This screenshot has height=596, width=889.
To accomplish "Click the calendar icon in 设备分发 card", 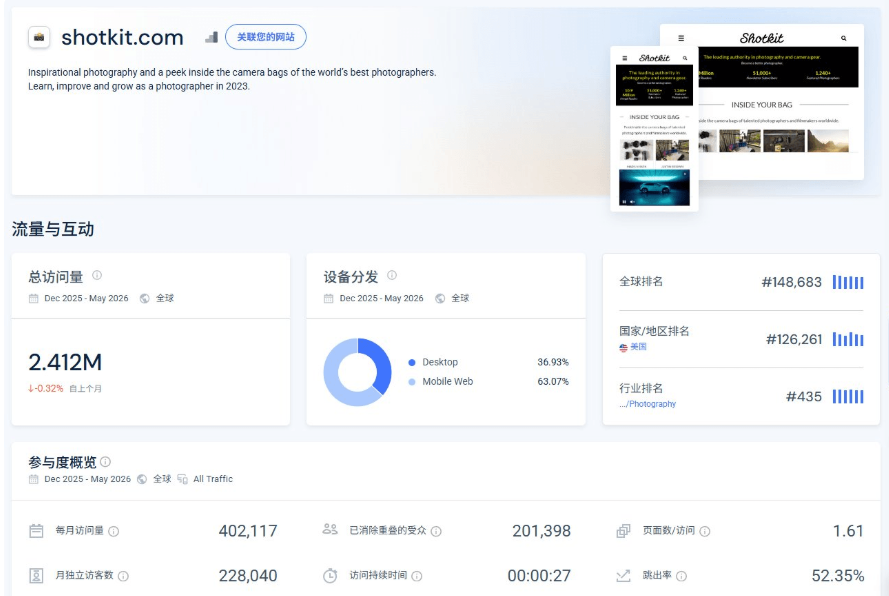I will coord(328,298).
